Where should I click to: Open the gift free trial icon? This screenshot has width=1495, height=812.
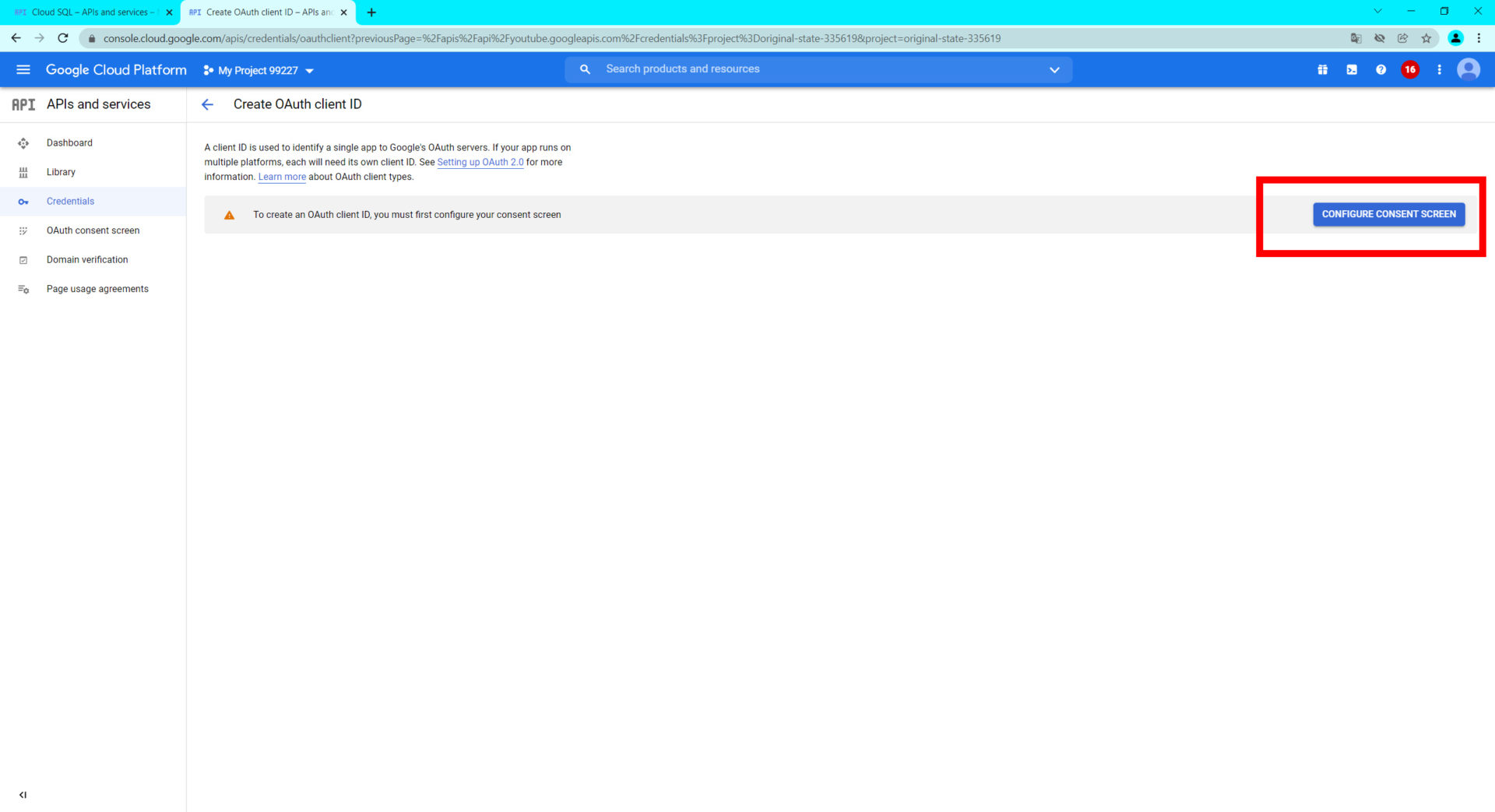(x=1322, y=69)
